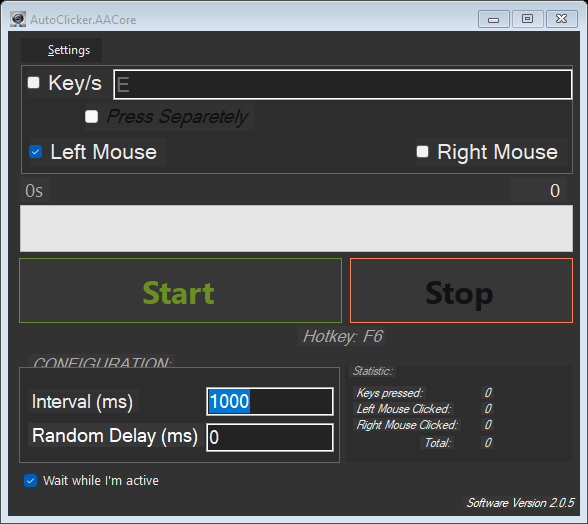Focus the Random Delay (ms) input field
Image resolution: width=588 pixels, height=524 pixels.
(x=270, y=437)
